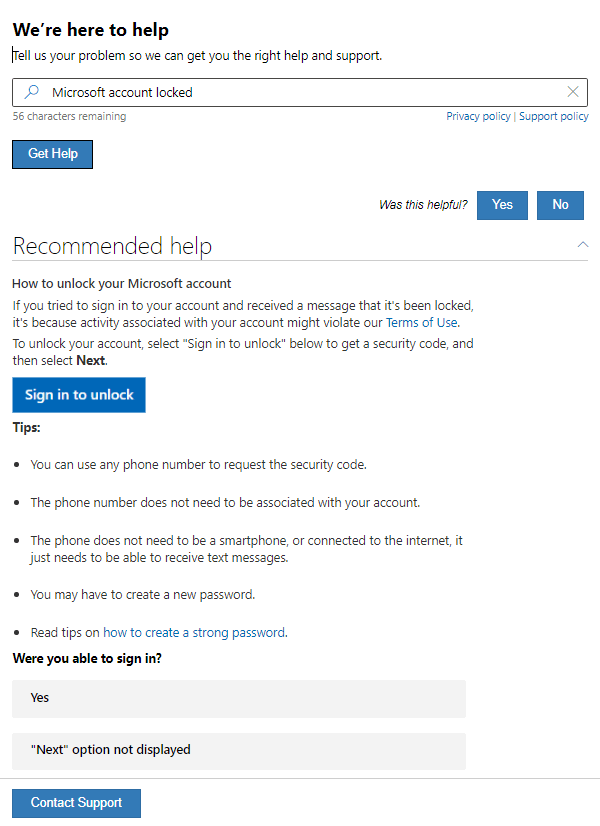Viewport: 600px width, 826px height.
Task: Open 'how to create a strong password' link
Action: 194,632
